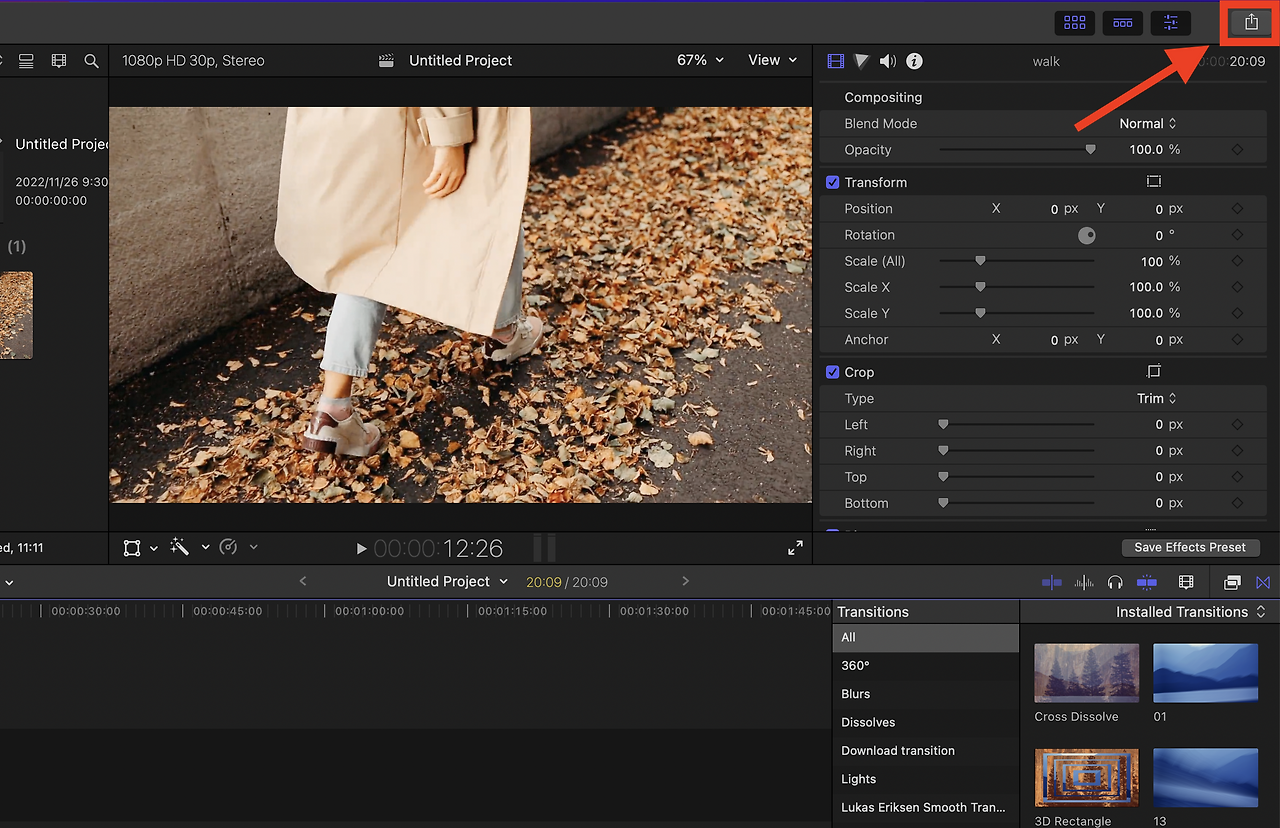Image resolution: width=1280 pixels, height=828 pixels.
Task: Open the Audio inspector speaker icon
Action: pyautogui.click(x=887, y=61)
